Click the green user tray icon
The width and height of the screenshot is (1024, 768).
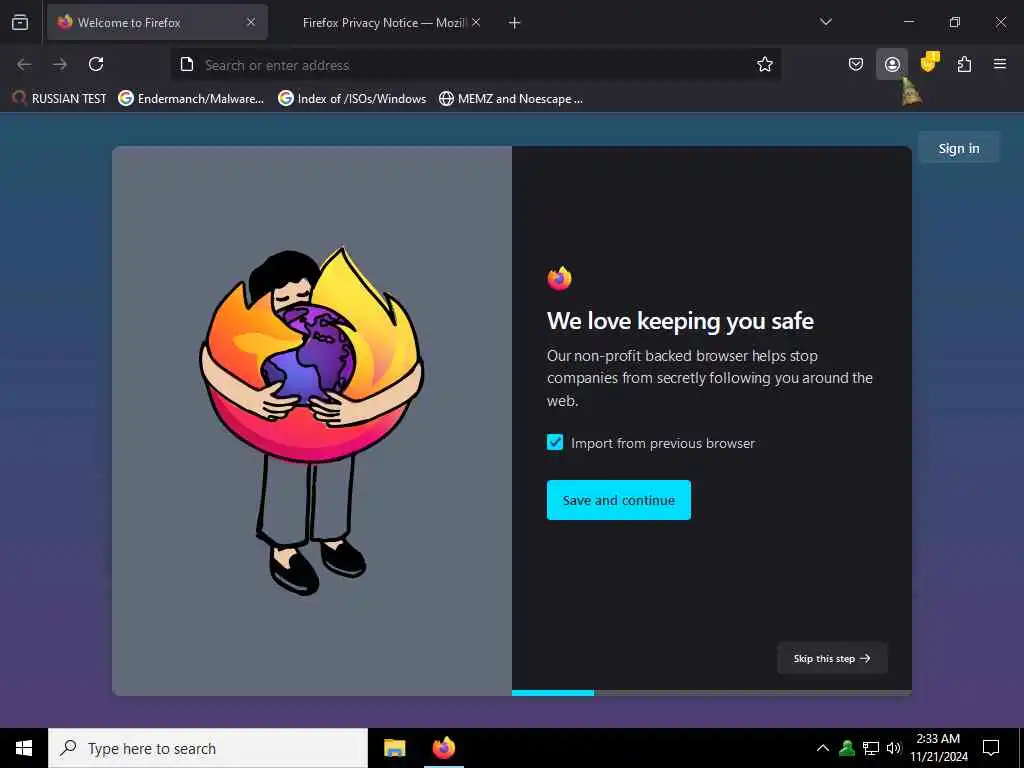pos(847,748)
